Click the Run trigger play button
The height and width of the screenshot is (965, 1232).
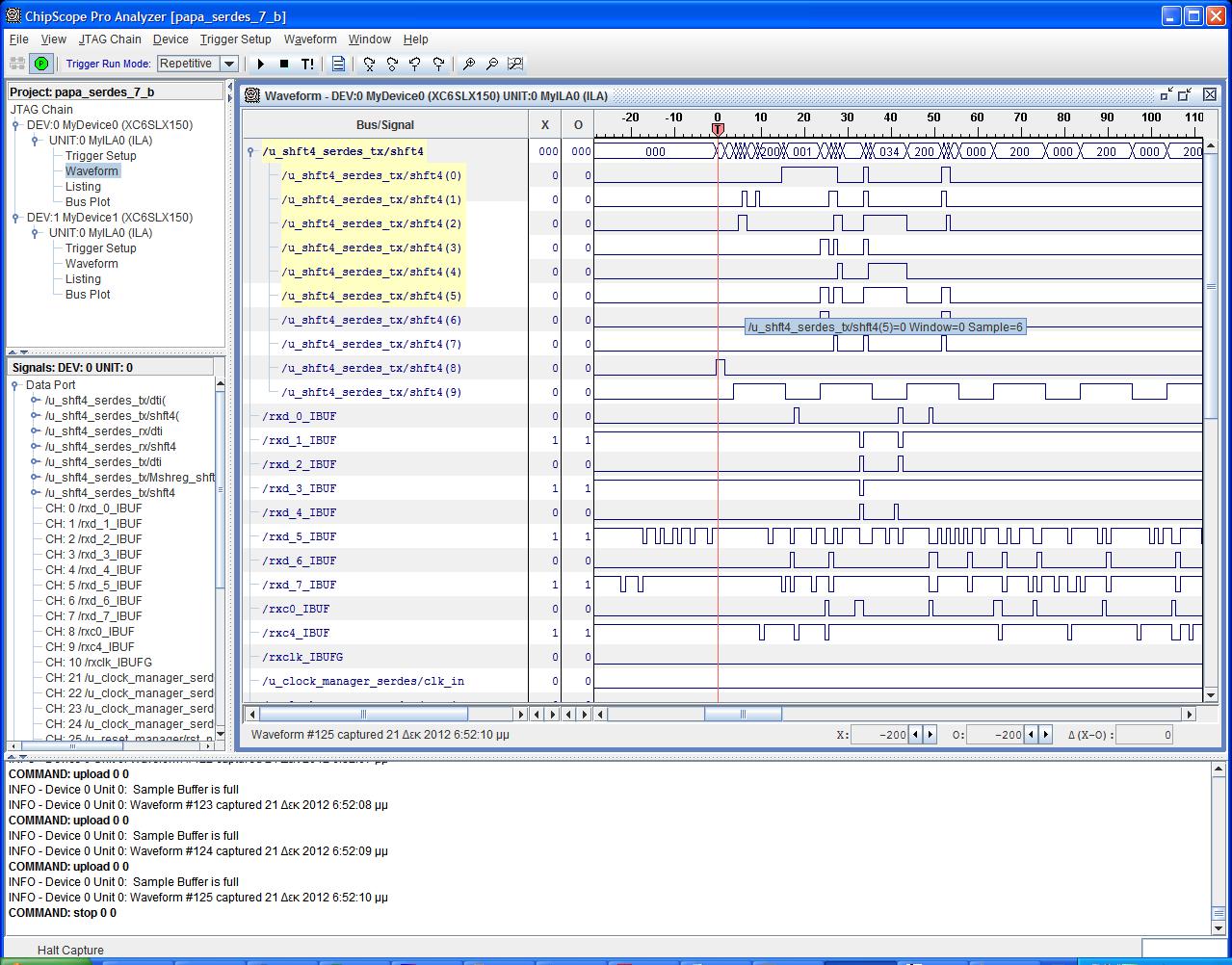260,64
